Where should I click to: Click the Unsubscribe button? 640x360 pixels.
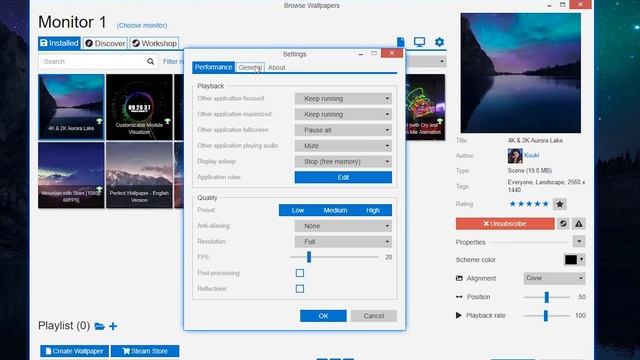(x=505, y=224)
